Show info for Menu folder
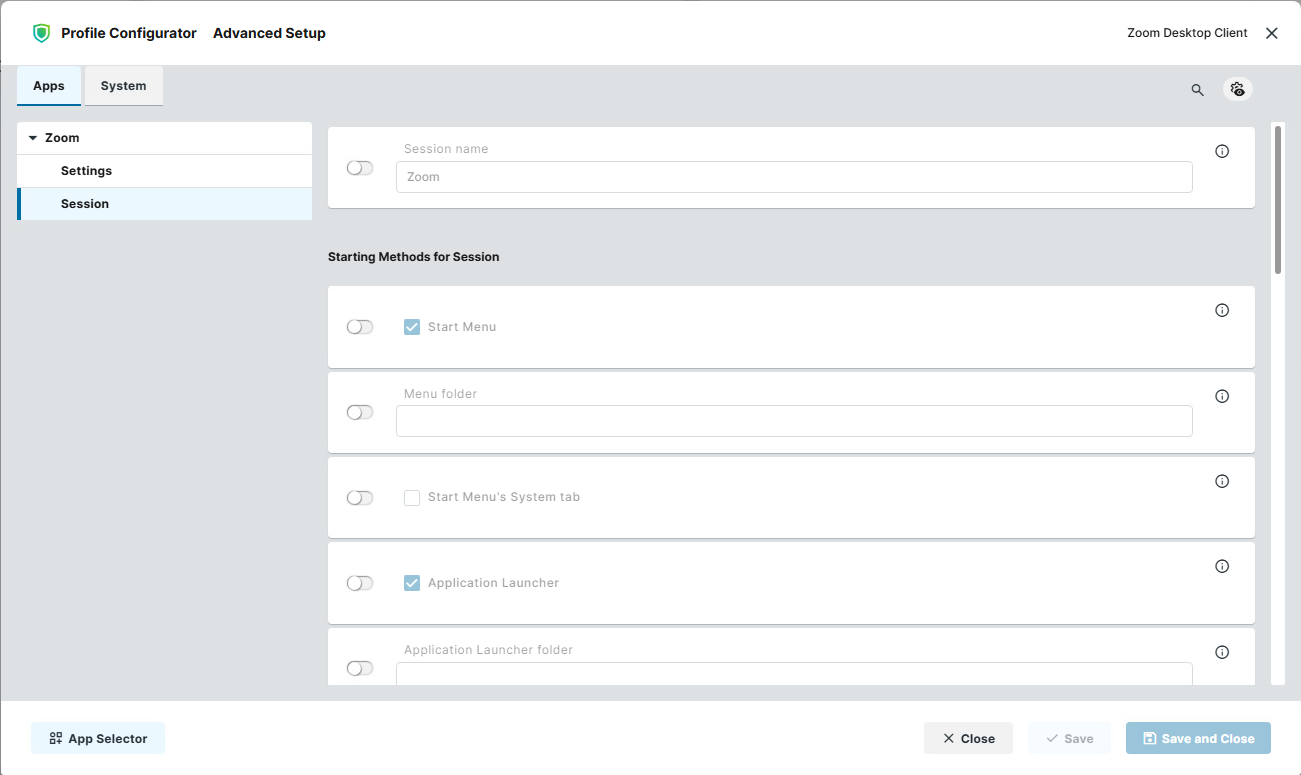Image resolution: width=1301 pixels, height=775 pixels. pyautogui.click(x=1222, y=396)
